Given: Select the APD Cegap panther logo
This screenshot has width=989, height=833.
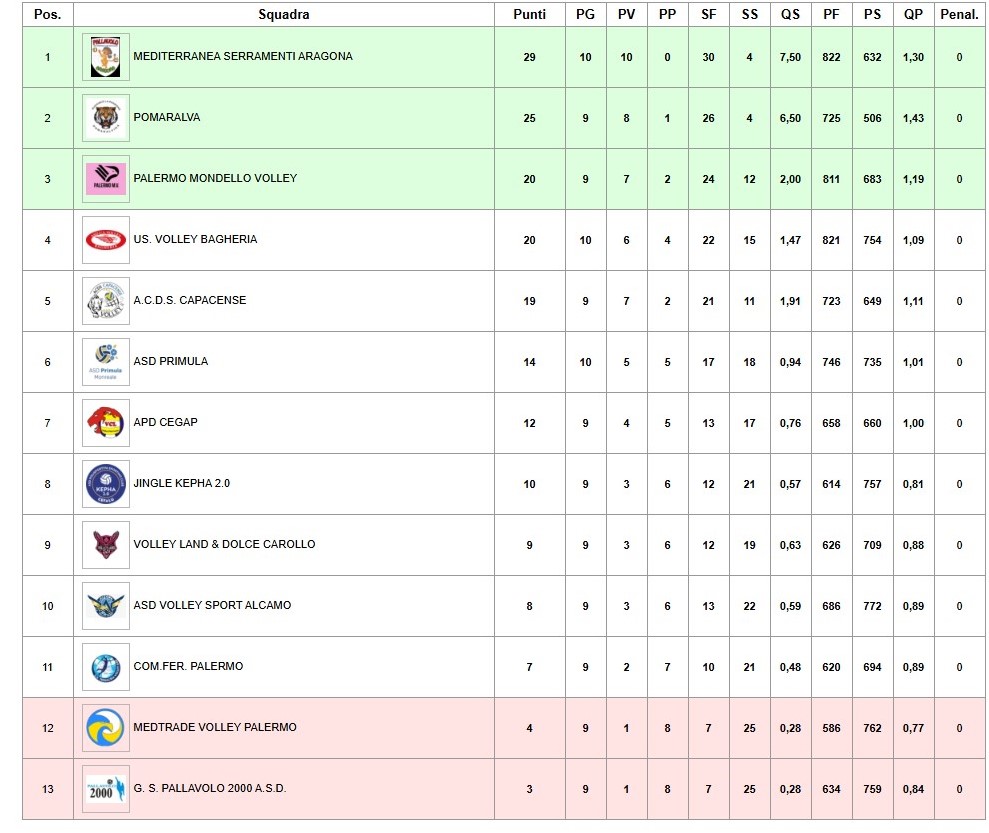Looking at the screenshot, I should (105, 423).
